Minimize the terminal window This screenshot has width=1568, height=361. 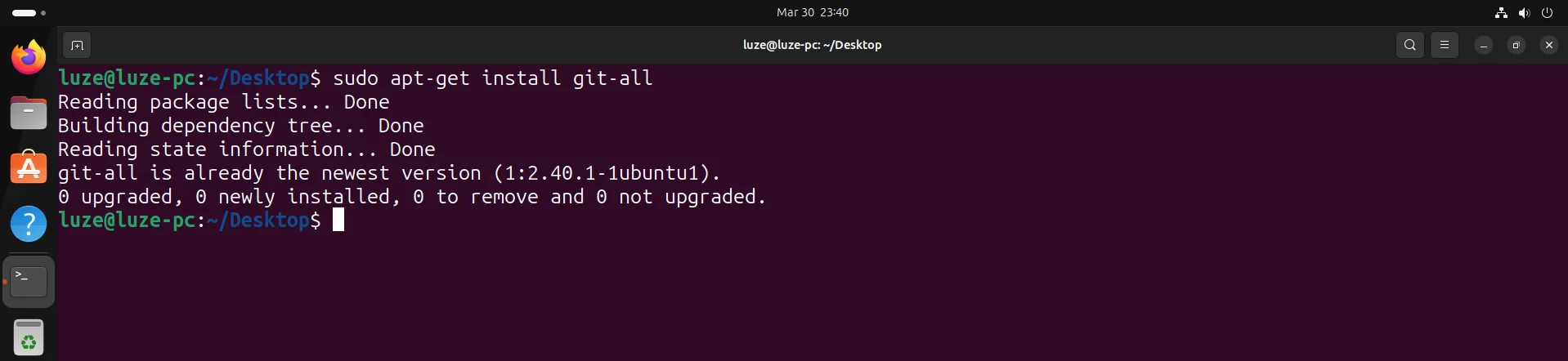[1483, 46]
